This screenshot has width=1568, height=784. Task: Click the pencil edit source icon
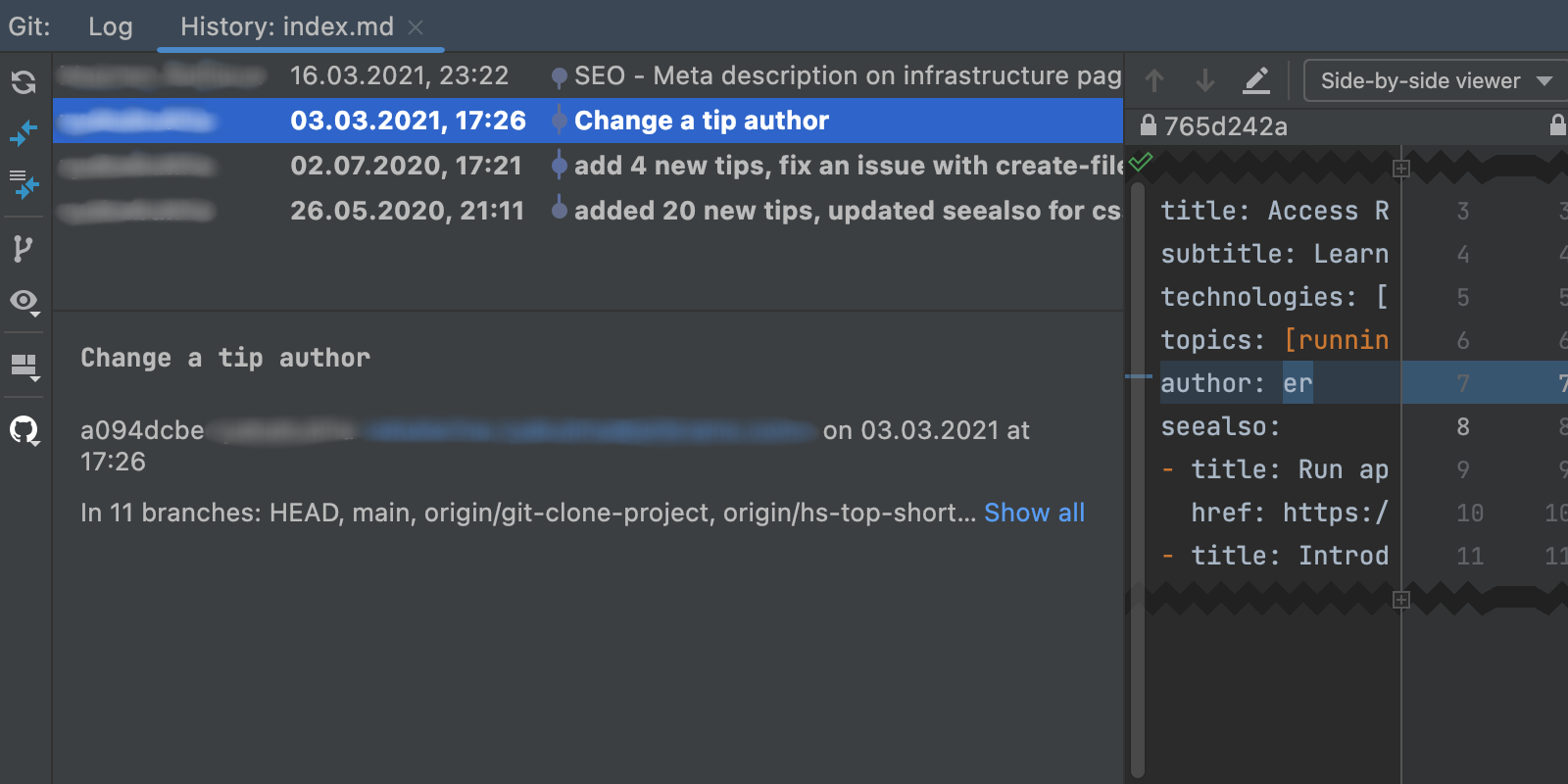coord(1256,81)
